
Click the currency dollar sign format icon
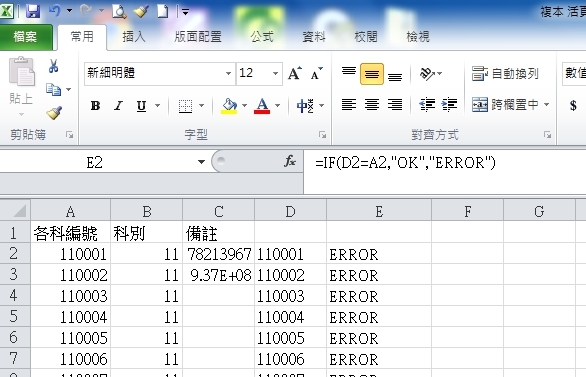pyautogui.click(x=573, y=105)
